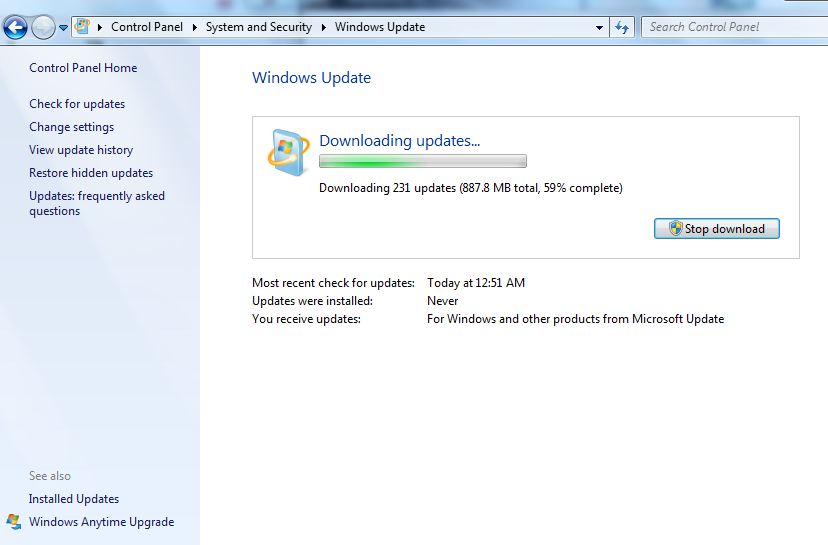Click For Windows and other products text
Screen dimensions: 828x545
tap(576, 319)
